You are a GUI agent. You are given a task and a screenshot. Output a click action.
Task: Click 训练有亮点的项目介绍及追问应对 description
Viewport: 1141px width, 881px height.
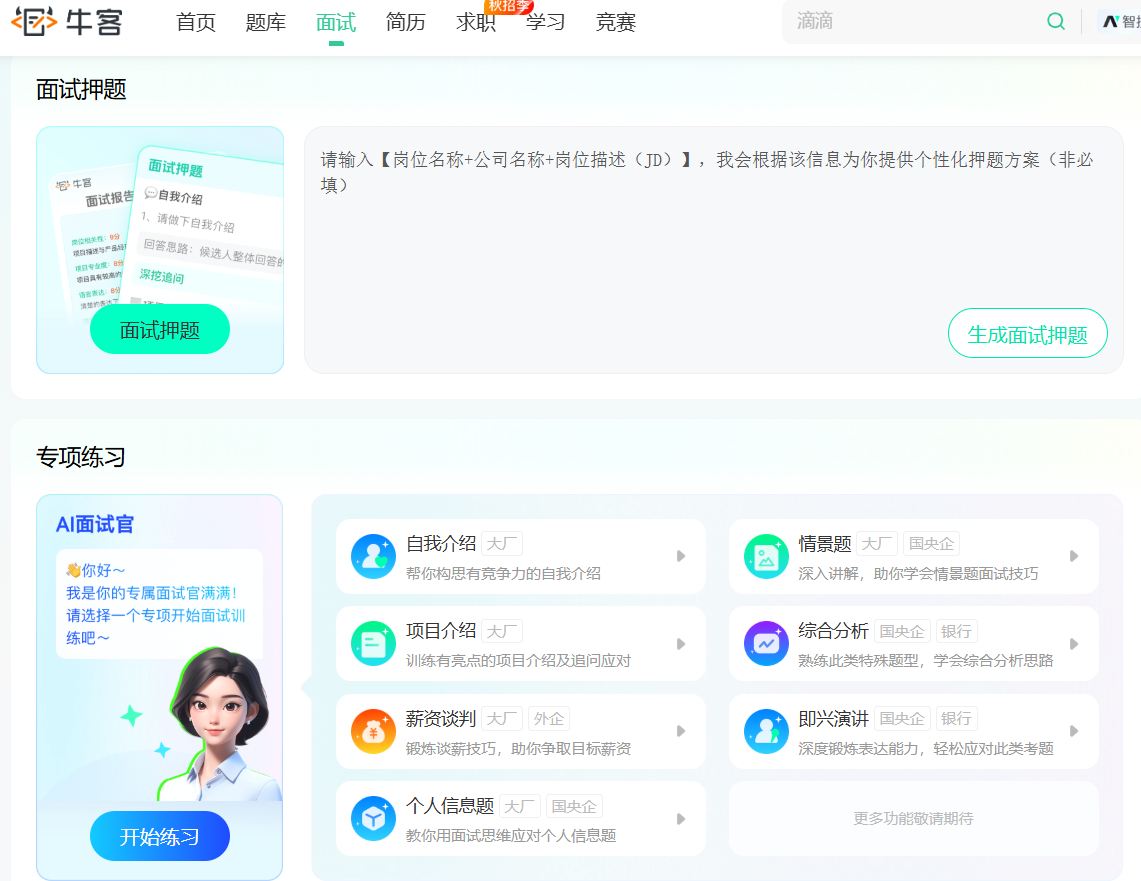click(518, 661)
